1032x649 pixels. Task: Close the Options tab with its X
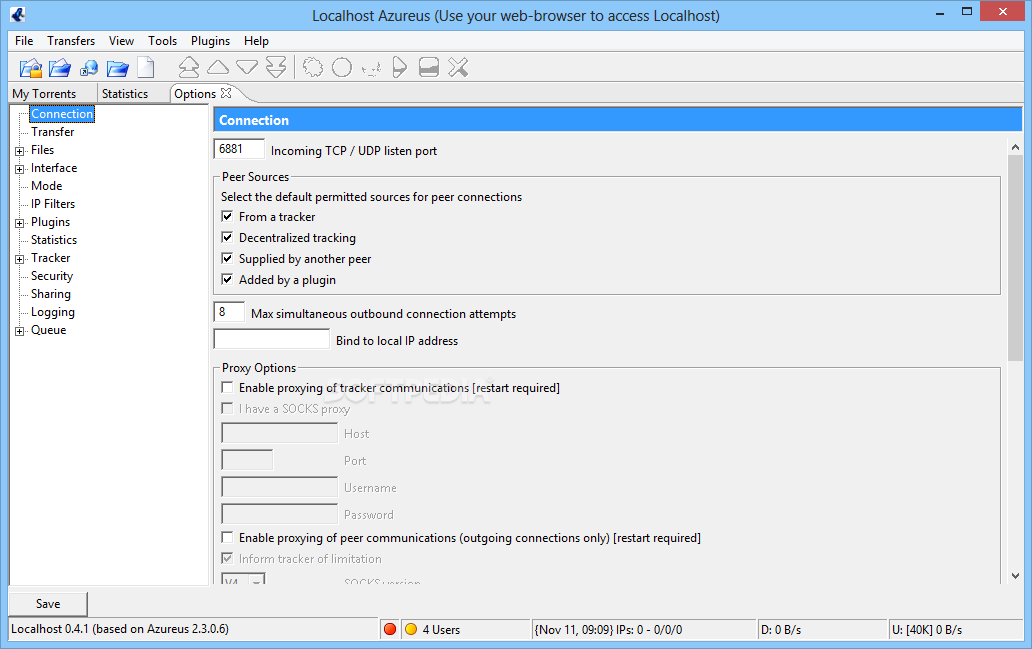[x=226, y=93]
